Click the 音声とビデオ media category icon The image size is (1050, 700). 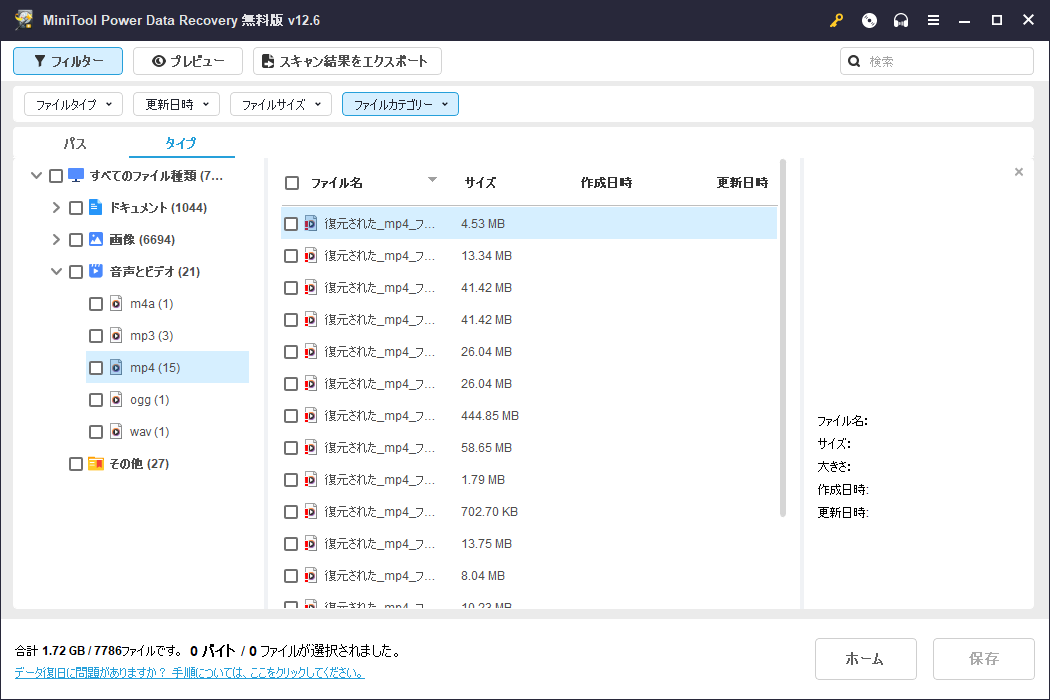point(96,271)
